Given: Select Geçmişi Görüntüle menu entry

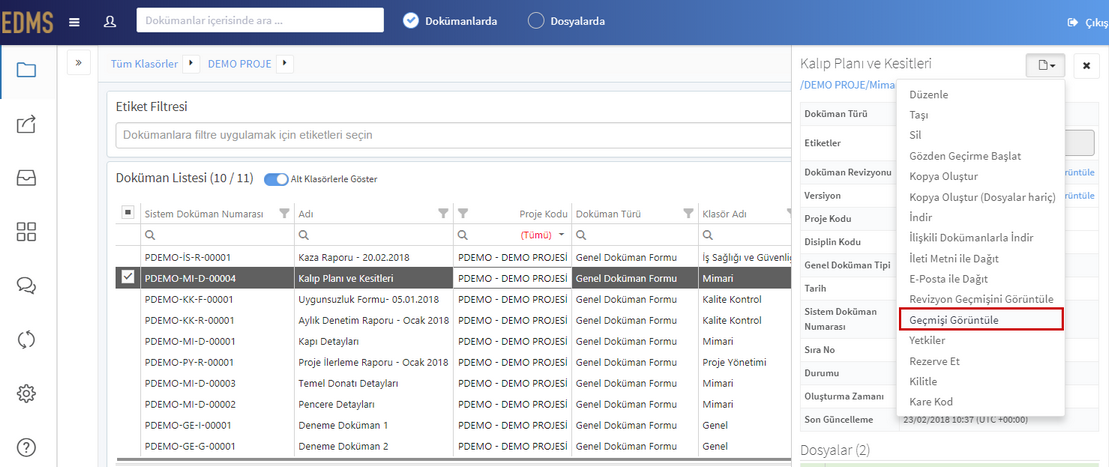Looking at the screenshot, I should (x=980, y=320).
